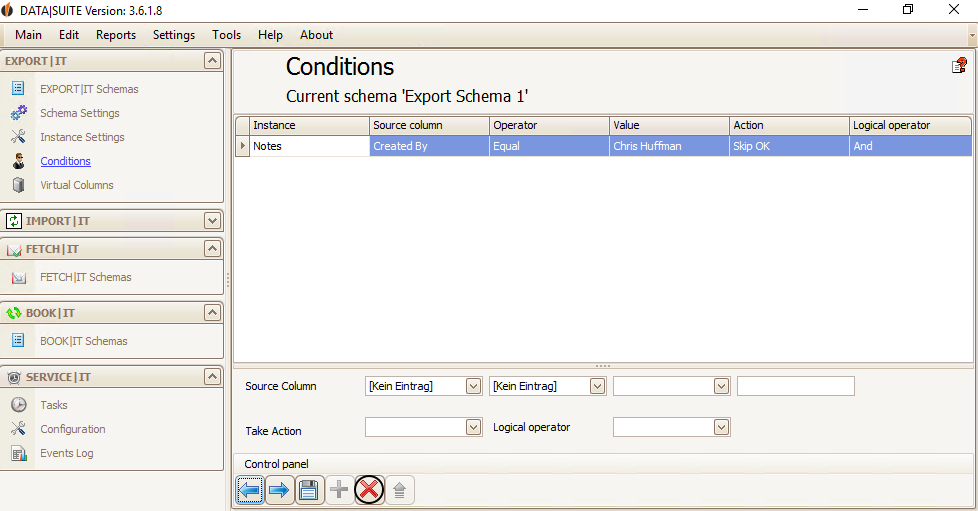The height and width of the screenshot is (511, 978).
Task: Collapse the SERVICE|IT panel
Action: [212, 377]
